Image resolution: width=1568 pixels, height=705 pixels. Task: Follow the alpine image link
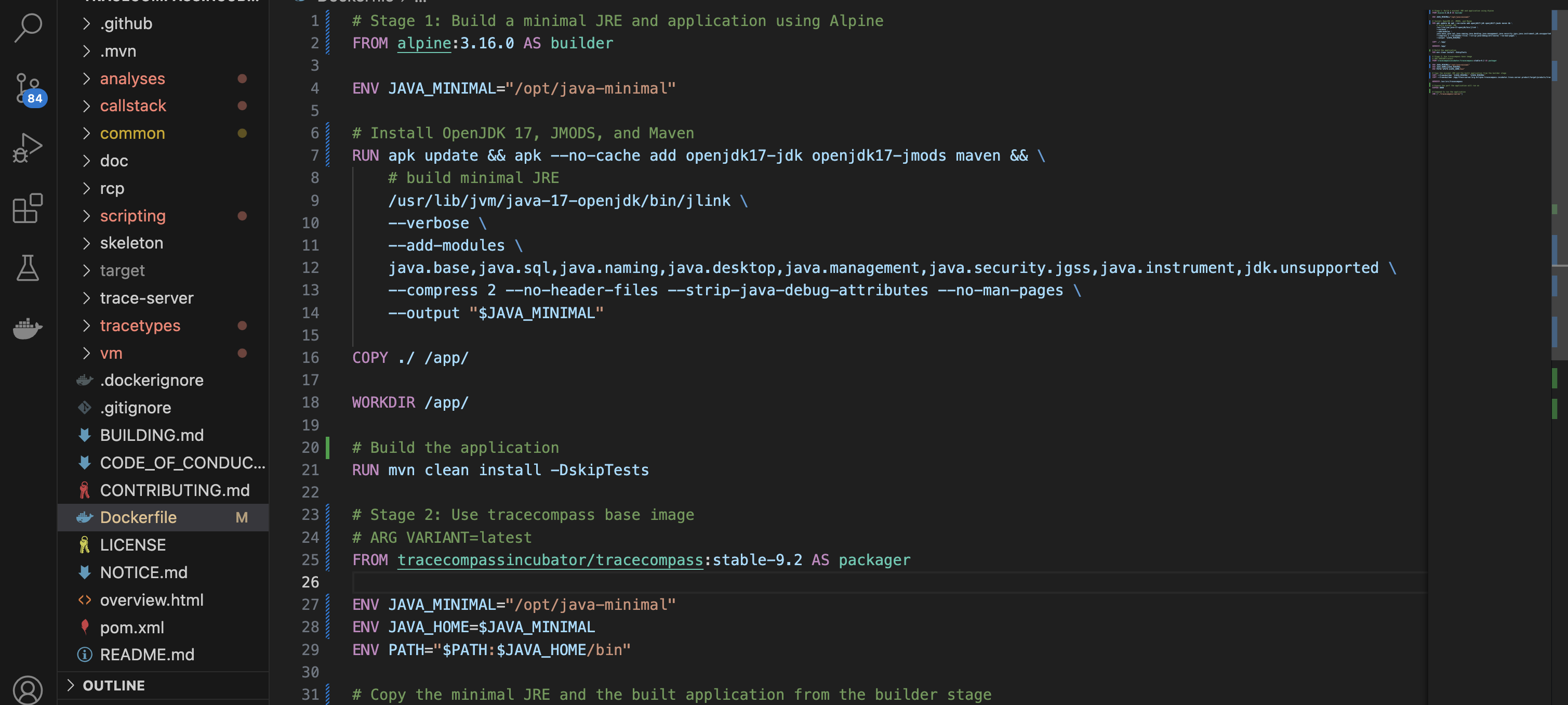coord(423,43)
